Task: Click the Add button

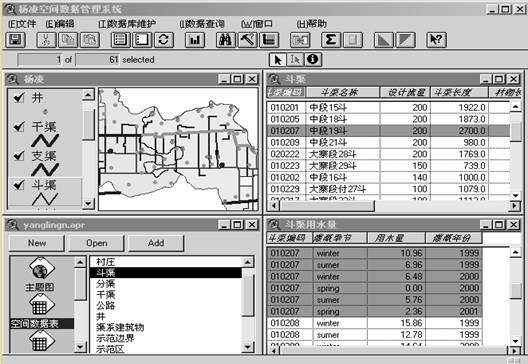Action: point(156,243)
